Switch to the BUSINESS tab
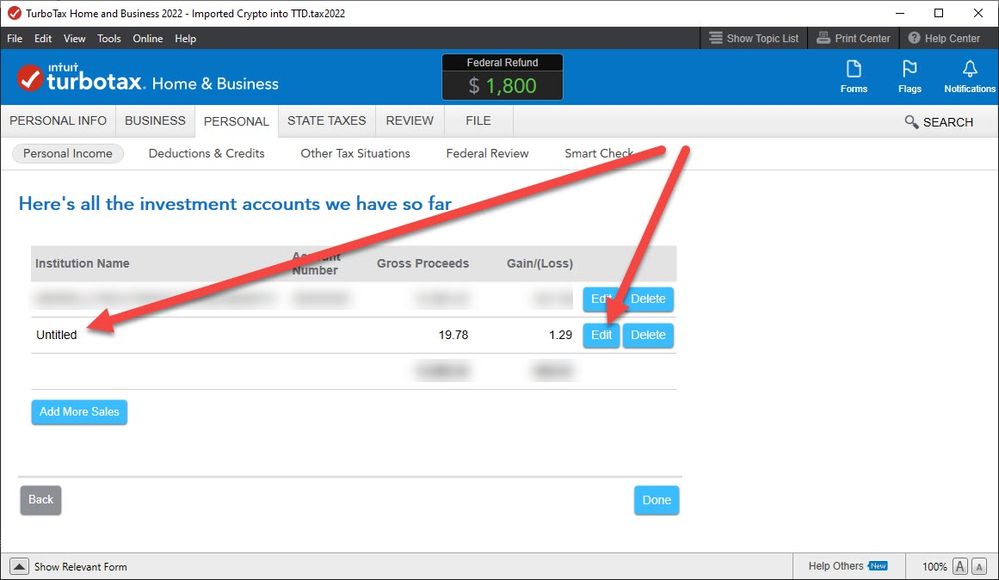The width and height of the screenshot is (999, 580). point(154,120)
